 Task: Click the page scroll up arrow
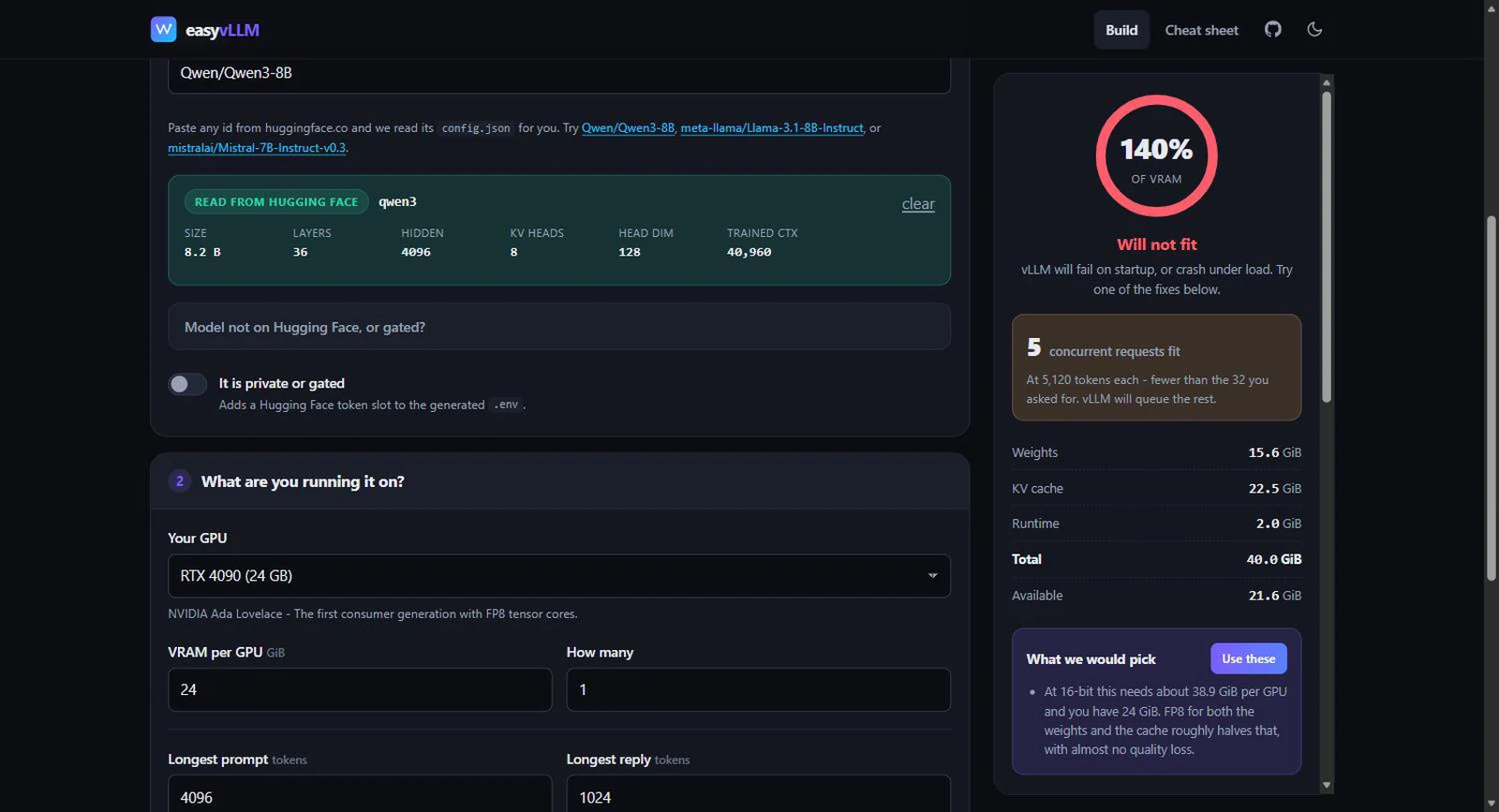[1492, 7]
